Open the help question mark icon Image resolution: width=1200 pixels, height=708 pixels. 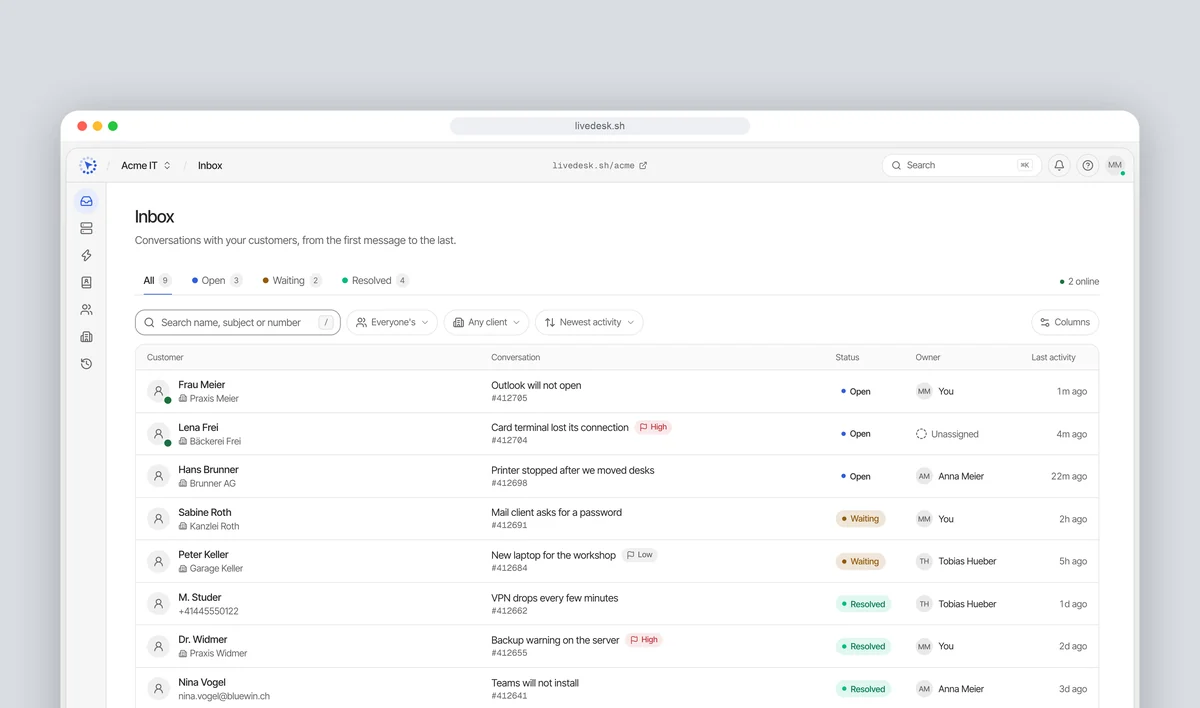point(1088,165)
